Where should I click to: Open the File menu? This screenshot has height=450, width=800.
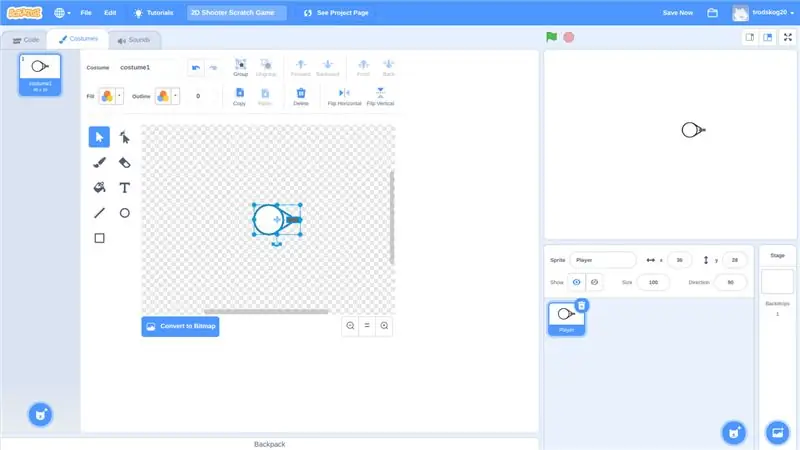pos(86,13)
